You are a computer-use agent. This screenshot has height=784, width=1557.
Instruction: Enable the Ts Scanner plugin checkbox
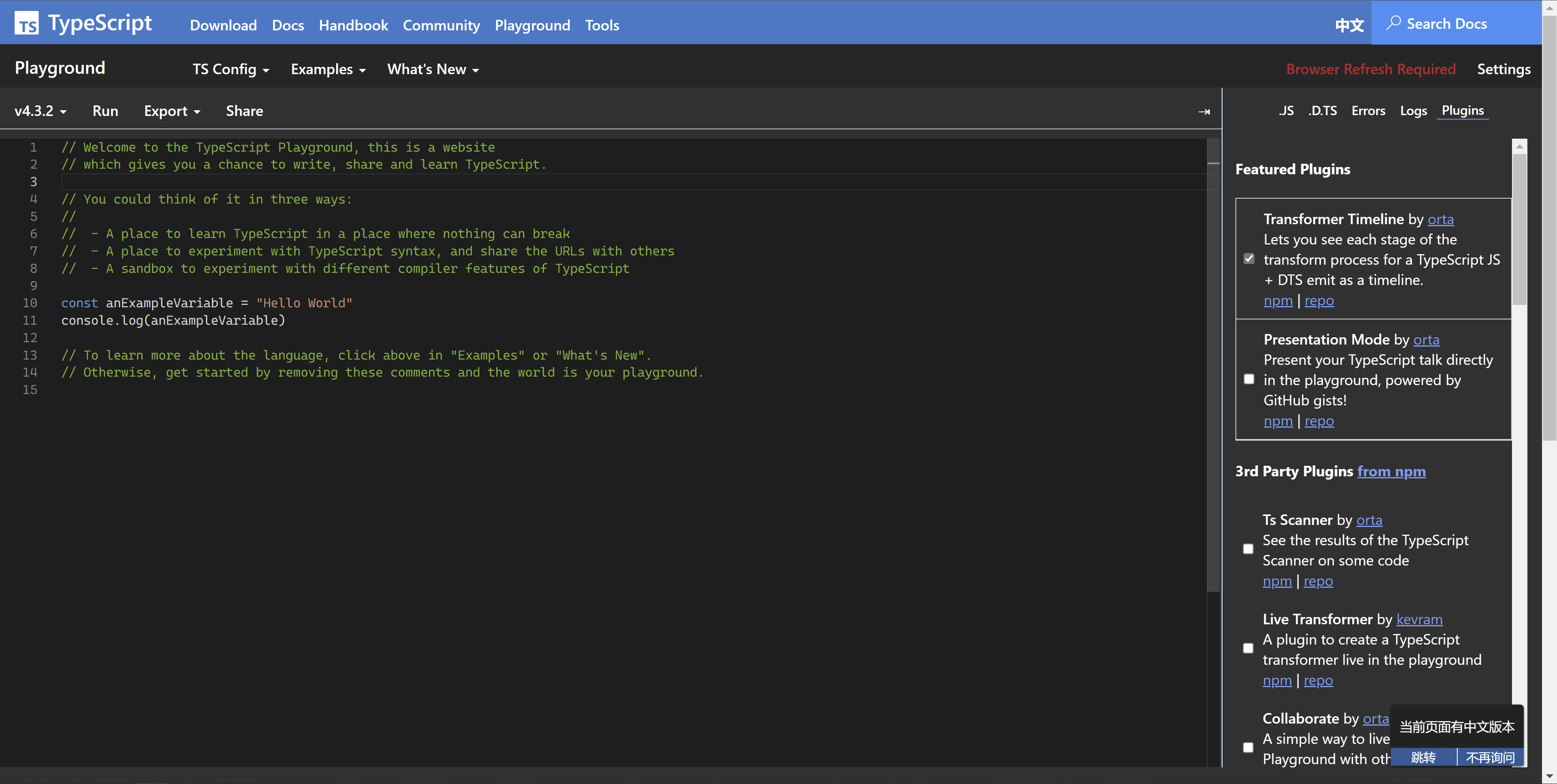coord(1248,549)
